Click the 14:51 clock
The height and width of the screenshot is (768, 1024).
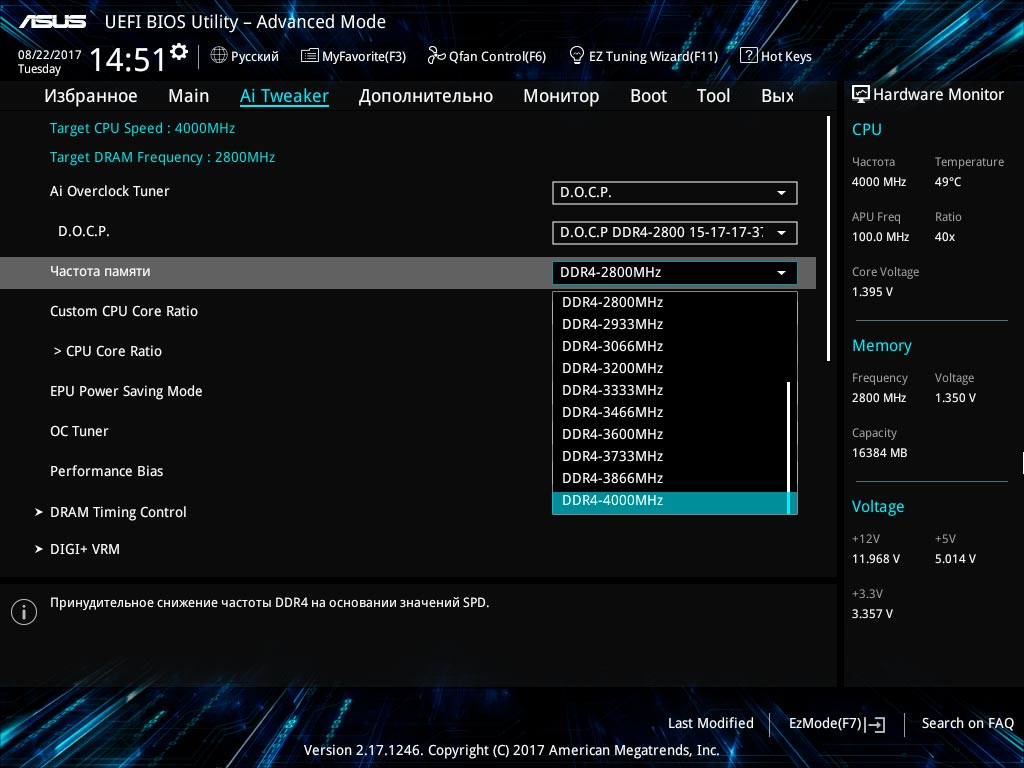[128, 60]
